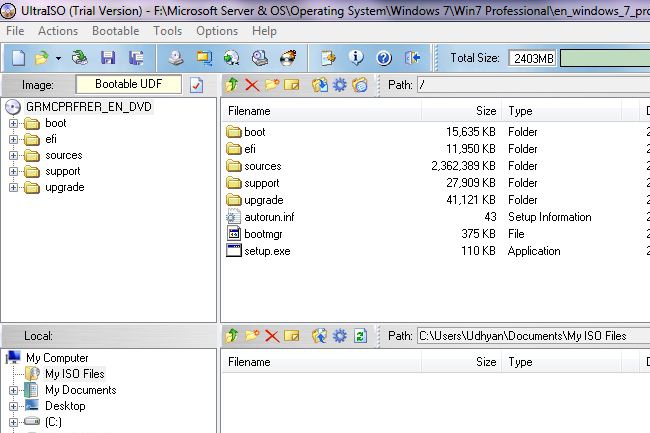Viewport: 650px width, 433px height.
Task: Go up a folder in the image pane
Action: (x=232, y=85)
